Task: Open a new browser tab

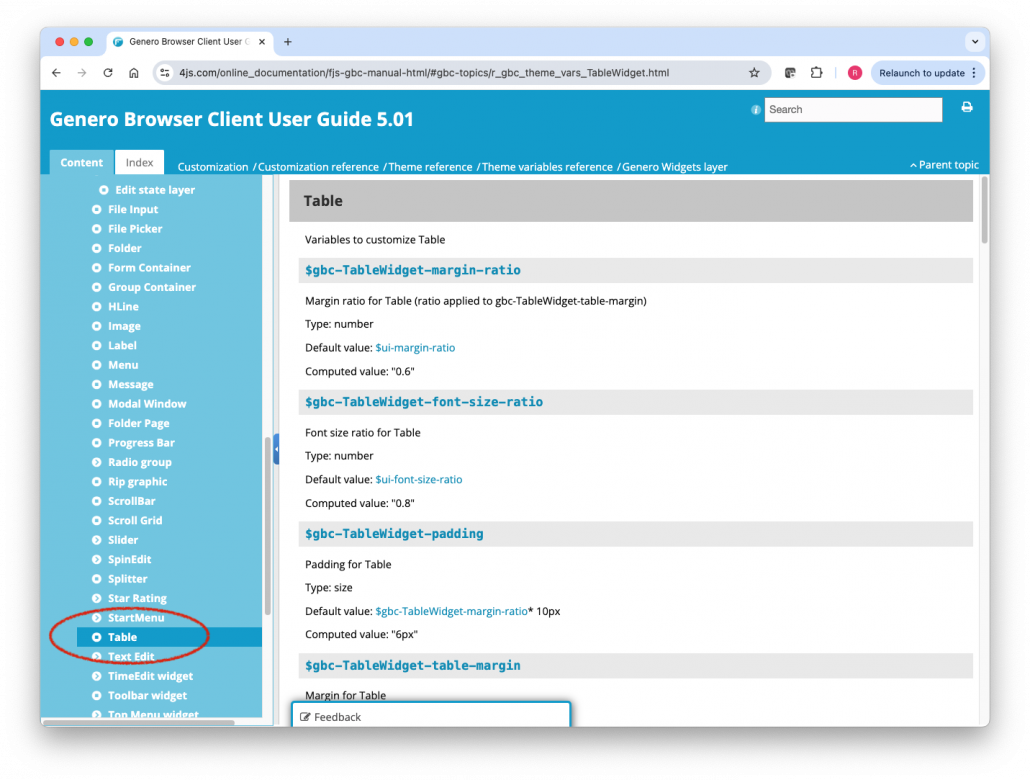Action: [288, 42]
